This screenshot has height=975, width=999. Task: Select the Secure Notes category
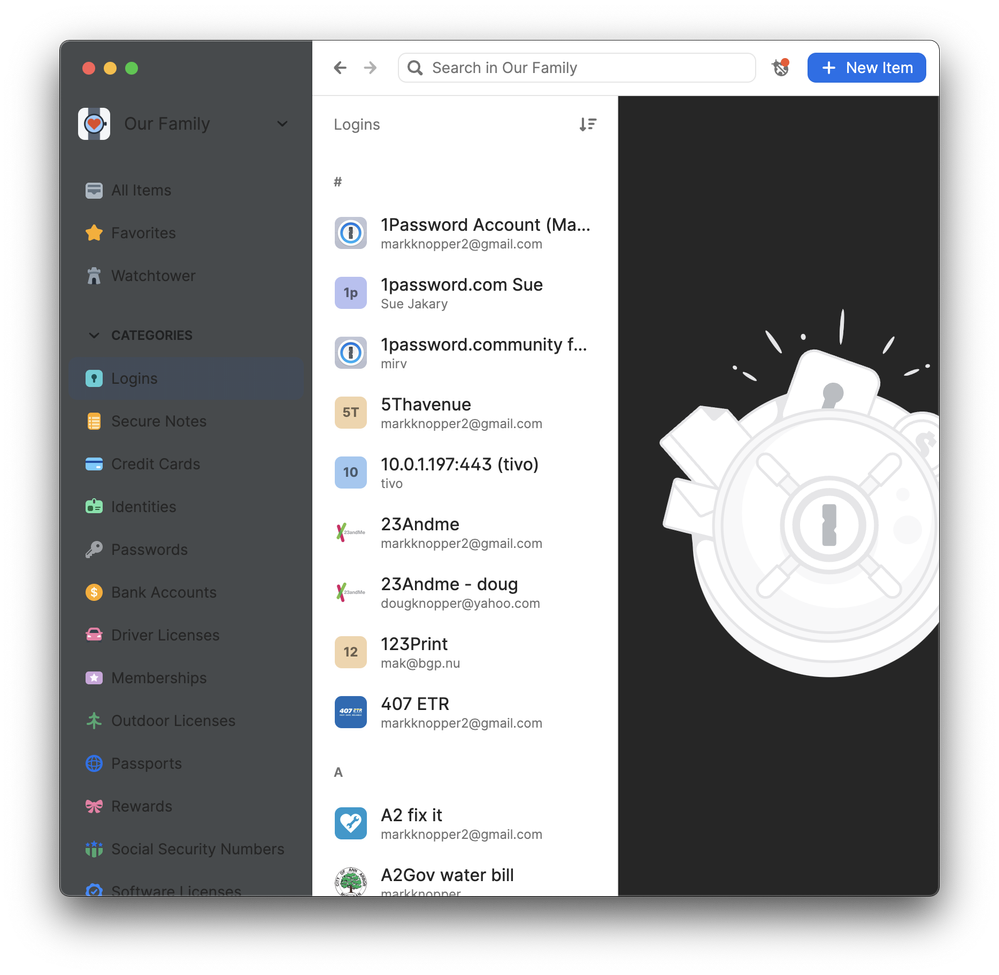[158, 422]
